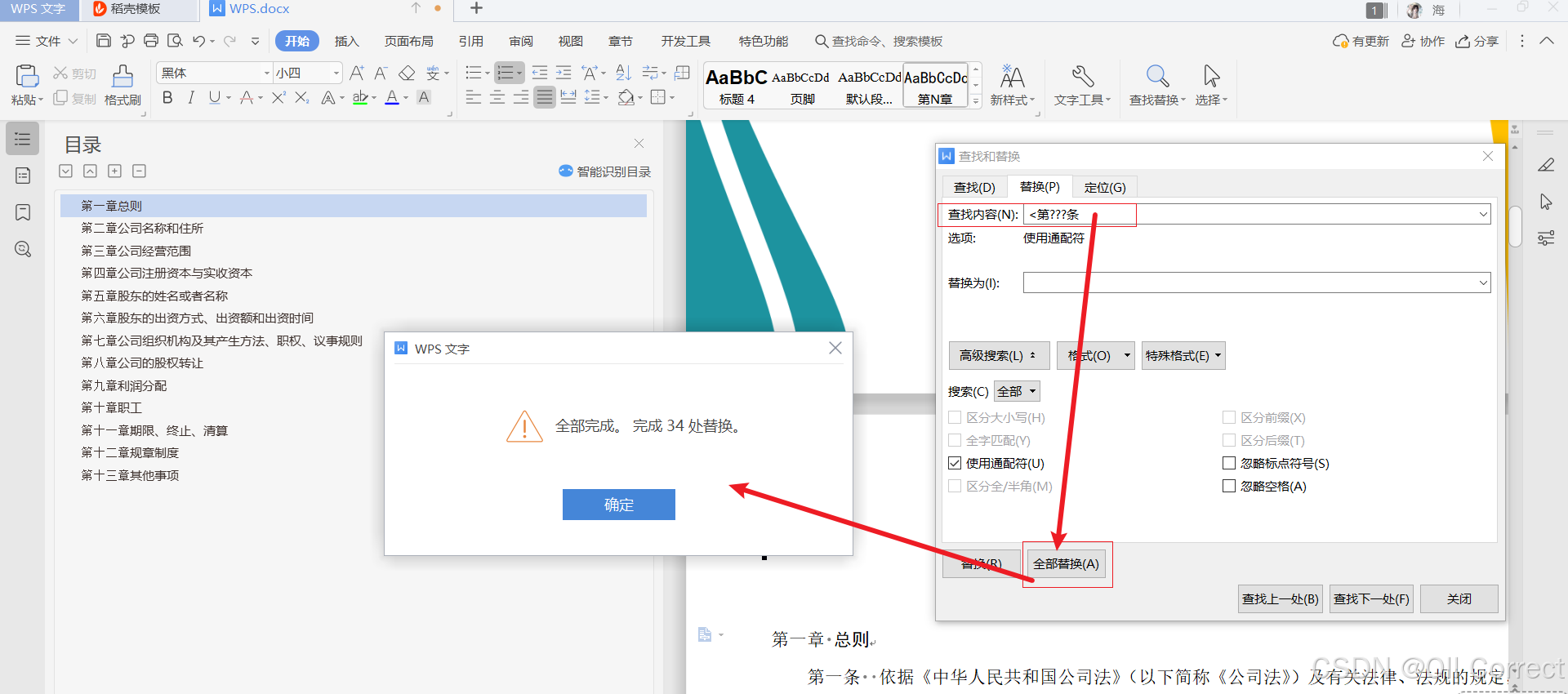Image resolution: width=1568 pixels, height=694 pixels.
Task: Toggle Match Case (区分大小写) checkbox
Action: tap(955, 417)
